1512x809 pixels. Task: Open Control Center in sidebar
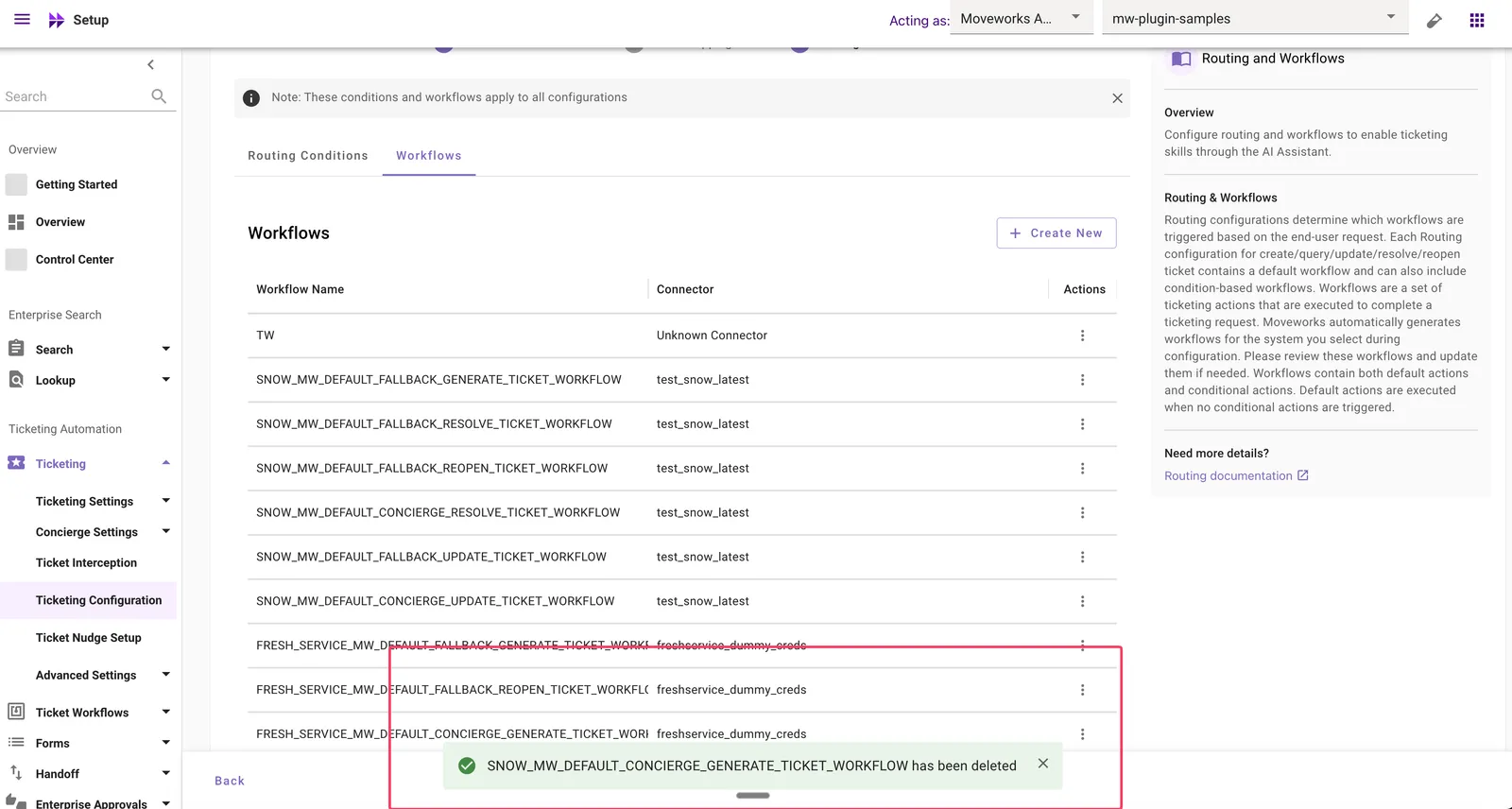coord(75,259)
